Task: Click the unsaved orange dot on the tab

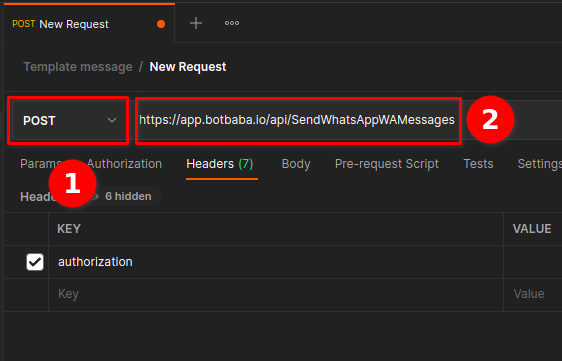Action: 161,24
